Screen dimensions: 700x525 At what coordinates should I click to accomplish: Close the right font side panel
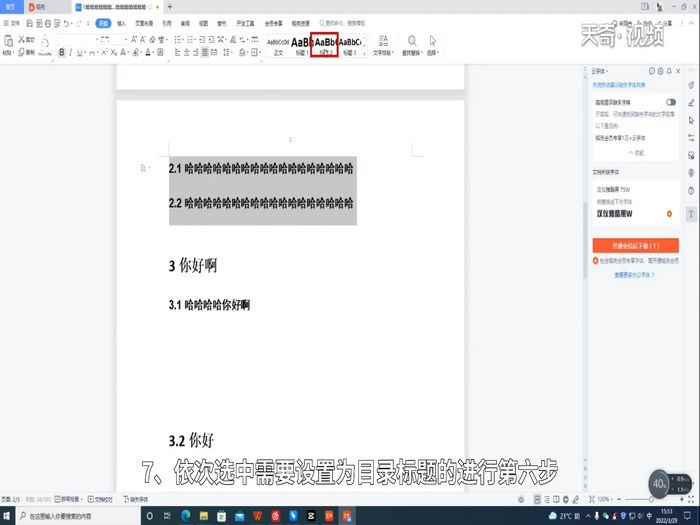point(678,71)
